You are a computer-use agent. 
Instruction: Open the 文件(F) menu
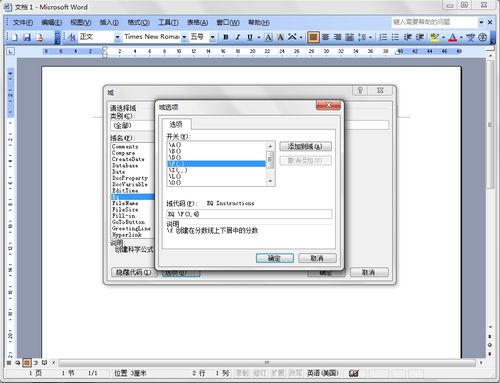tap(23, 22)
